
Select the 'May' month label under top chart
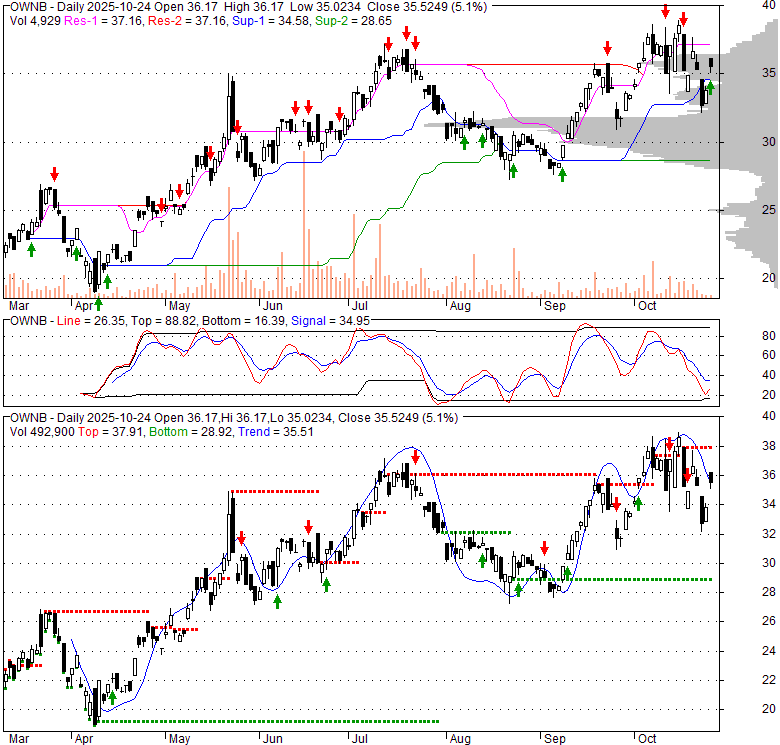[180, 306]
